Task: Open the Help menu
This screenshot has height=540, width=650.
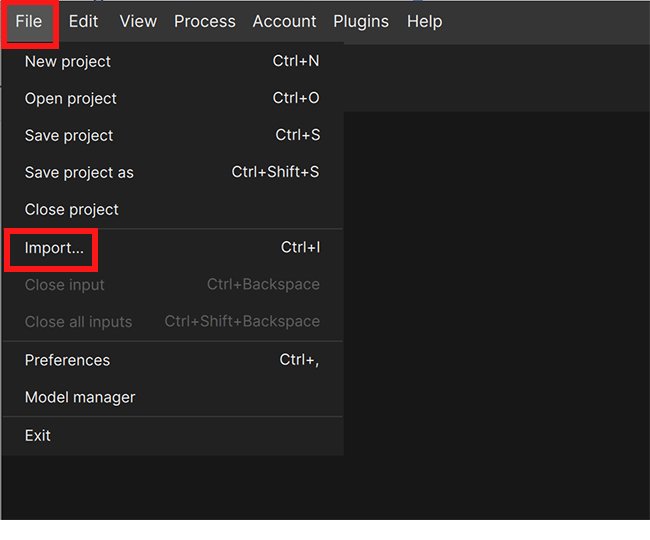Action: point(424,22)
